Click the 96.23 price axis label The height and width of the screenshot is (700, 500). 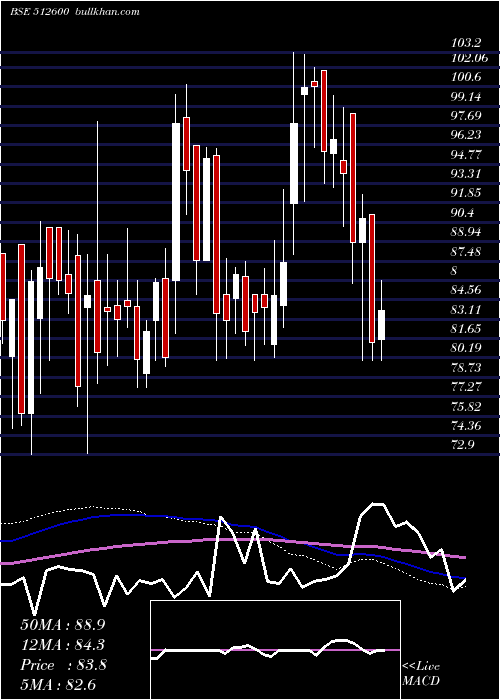tap(466, 135)
